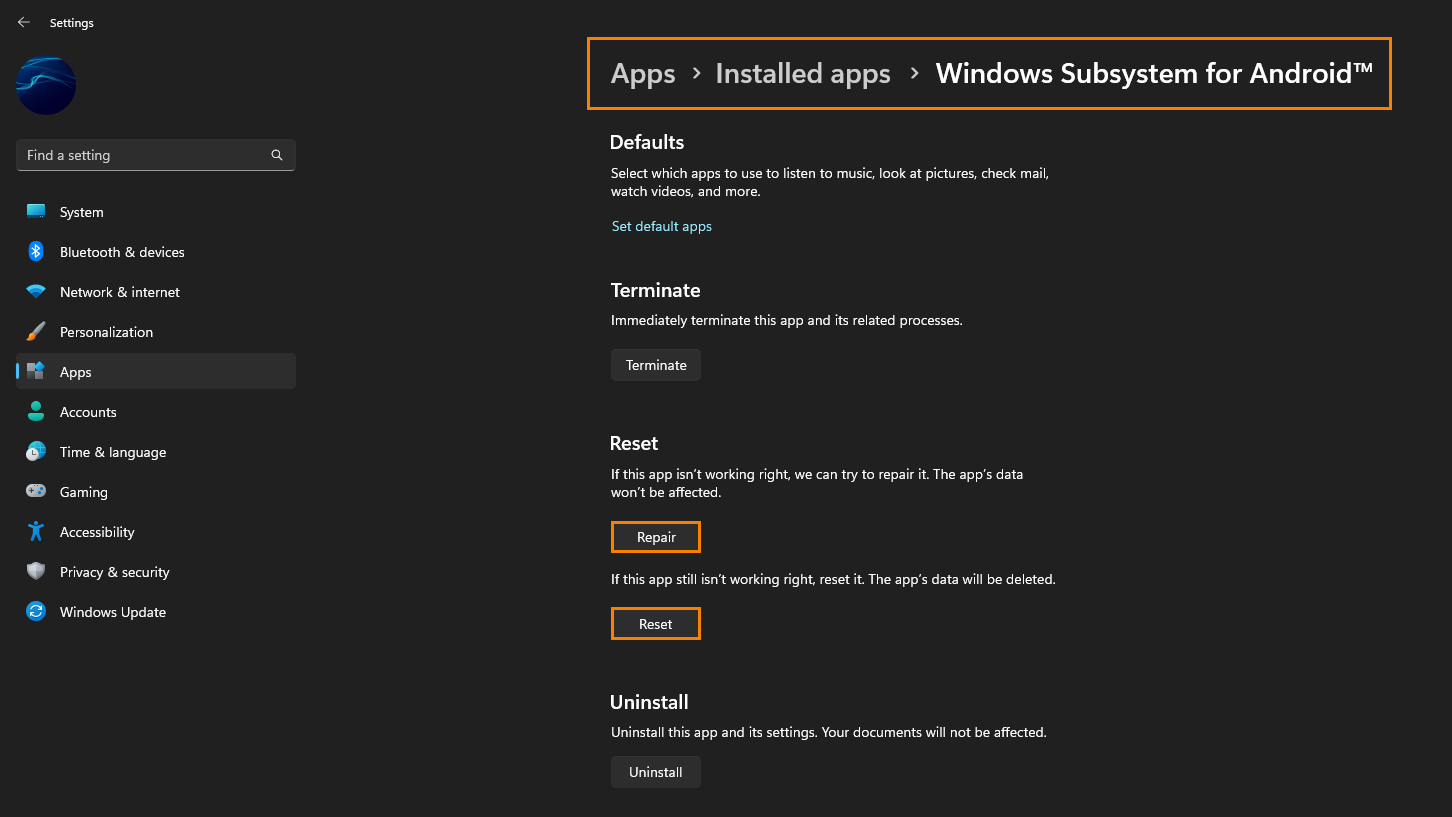Click the Accounts person icon
1452x817 pixels.
(x=36, y=412)
